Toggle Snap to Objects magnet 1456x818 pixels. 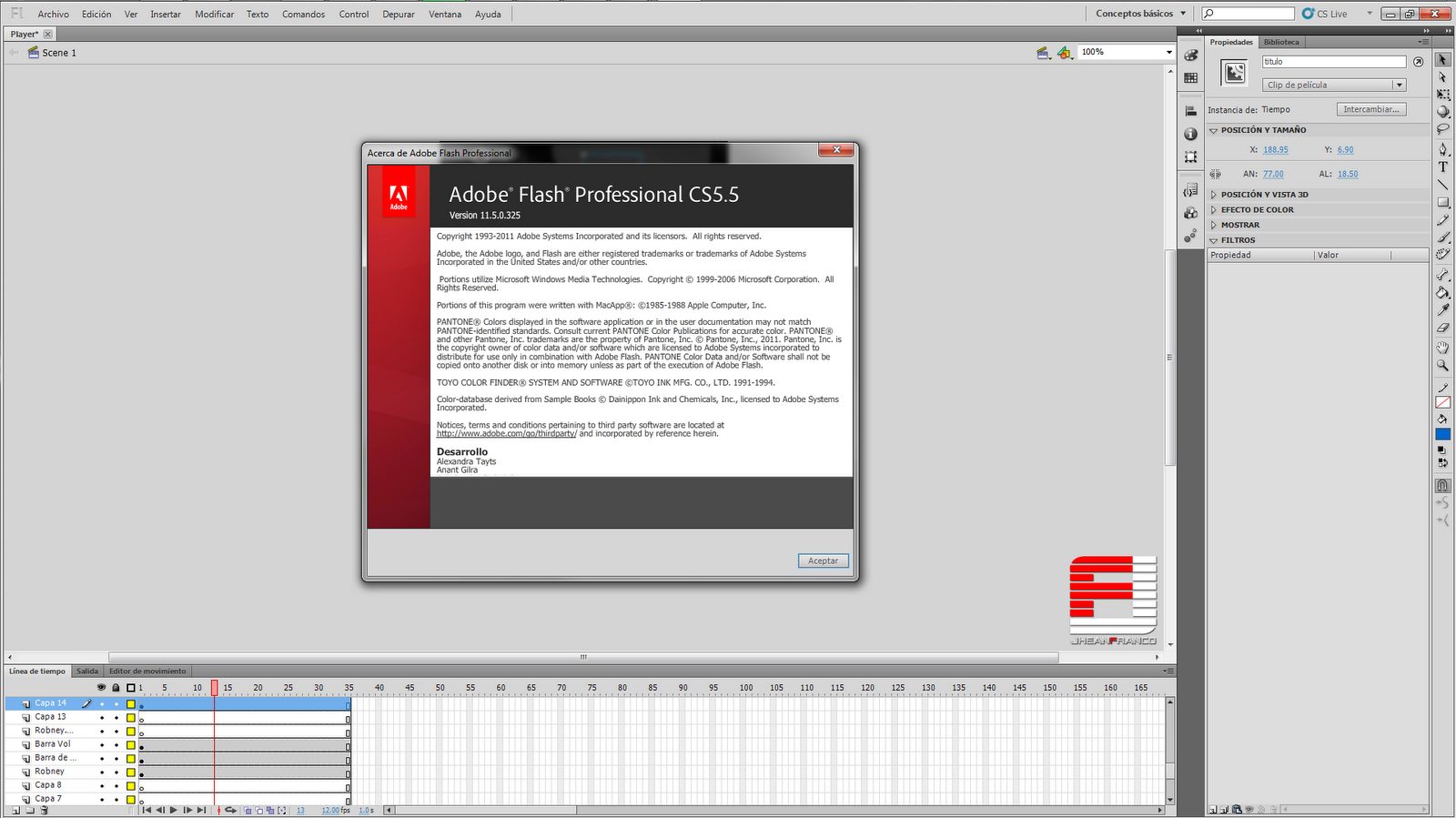click(1442, 486)
